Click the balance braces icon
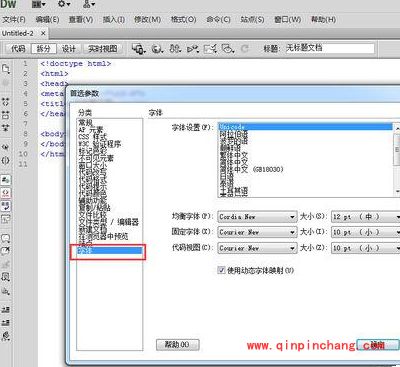Image resolution: width=400 pixels, height=367 pixels. pyautogui.click(x=6, y=160)
